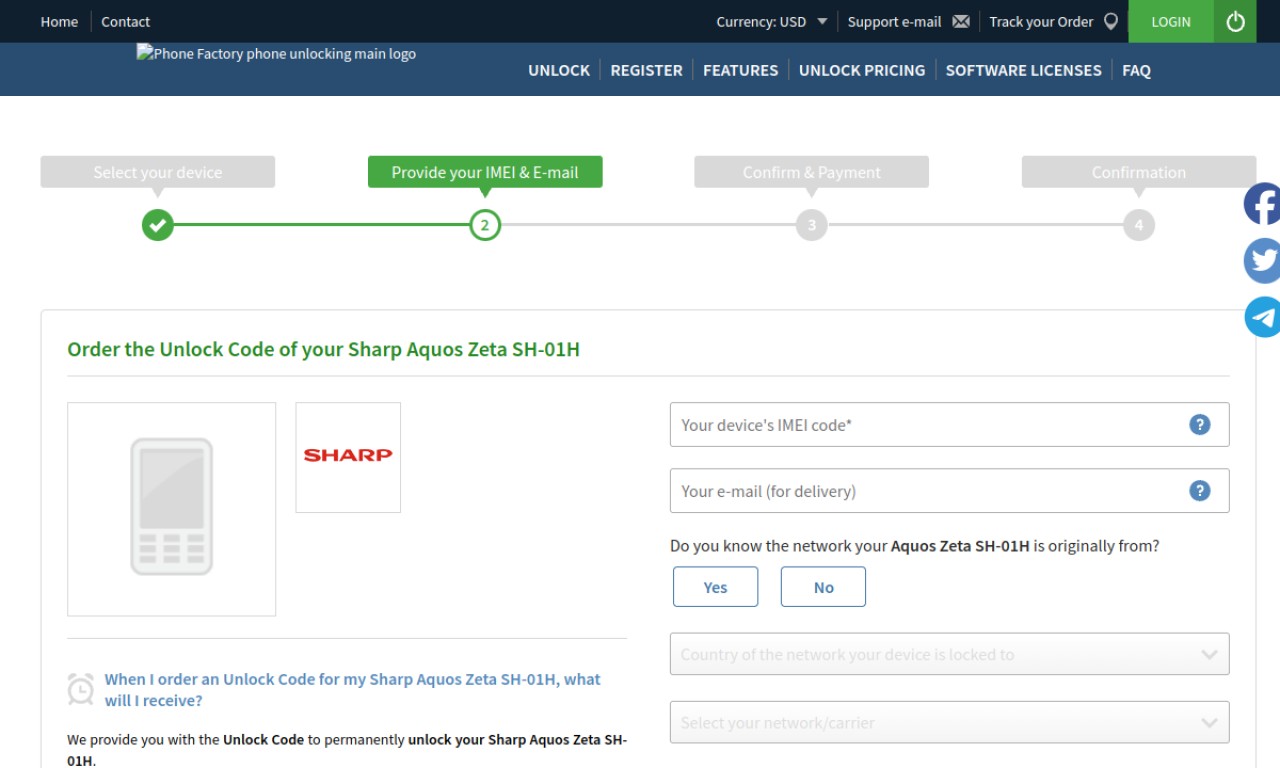Image resolution: width=1280 pixels, height=768 pixels.
Task: Open the FAQ menu item
Action: pyautogui.click(x=1136, y=70)
